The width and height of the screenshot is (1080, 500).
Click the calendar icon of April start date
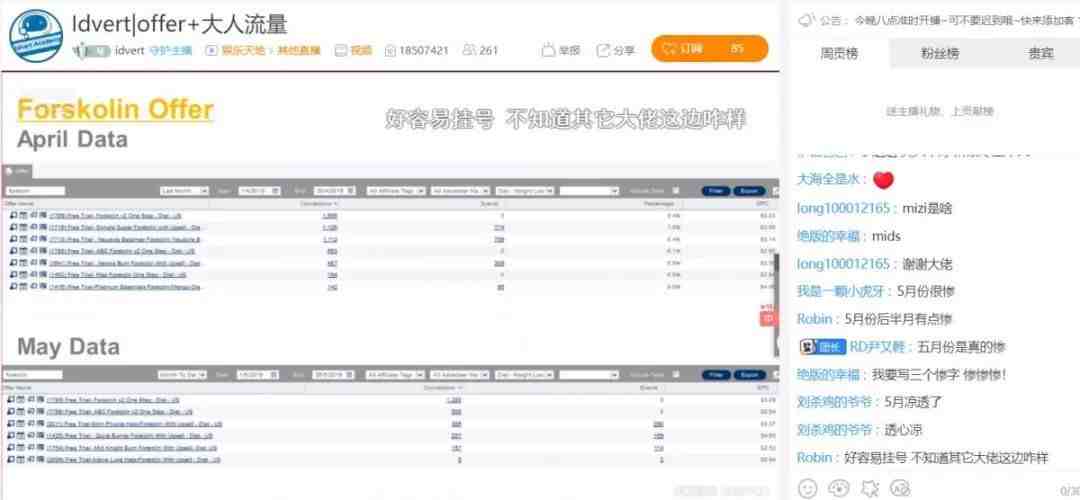(x=276, y=190)
